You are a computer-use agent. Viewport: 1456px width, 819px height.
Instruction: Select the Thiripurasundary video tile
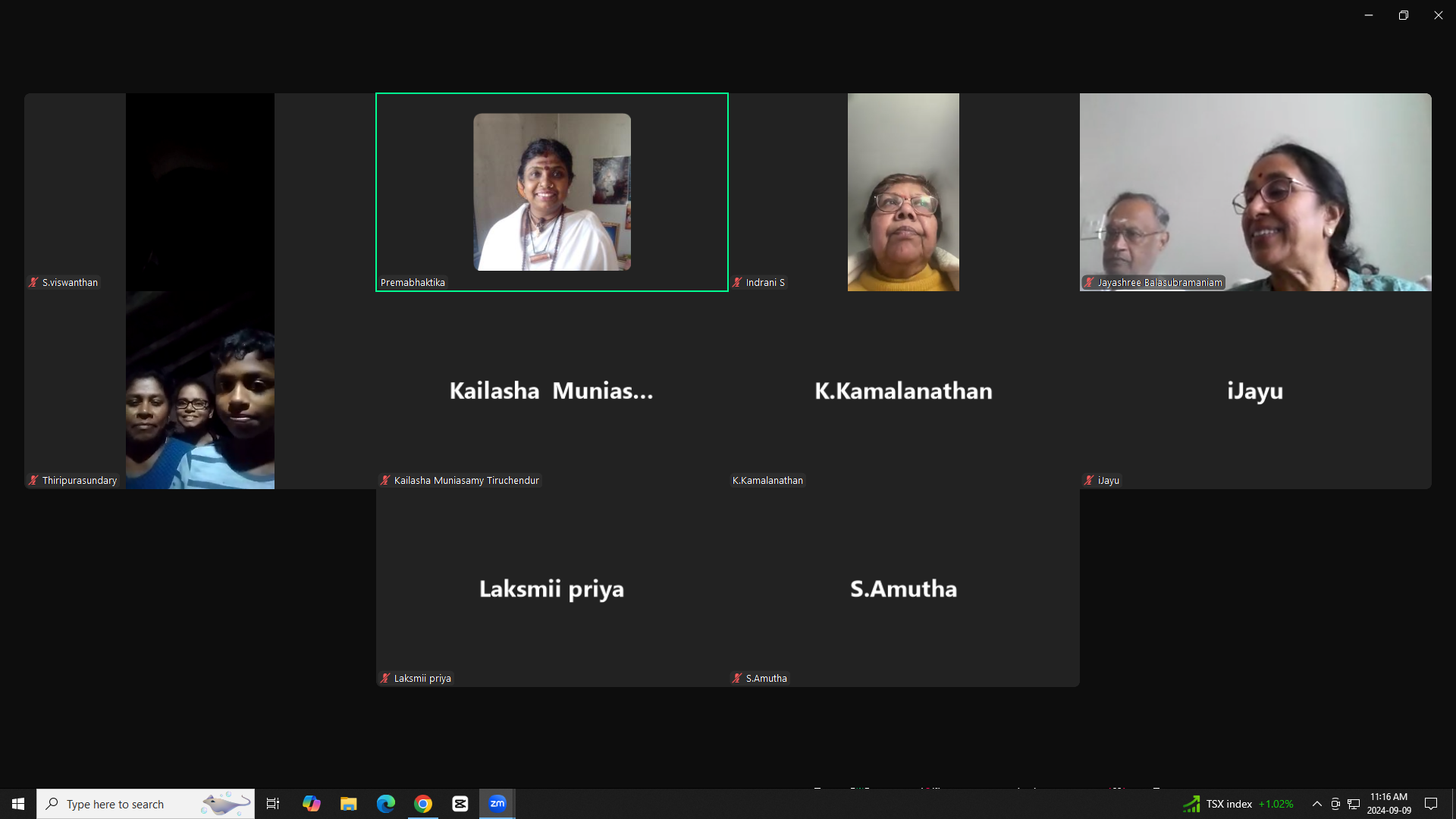[x=200, y=390]
